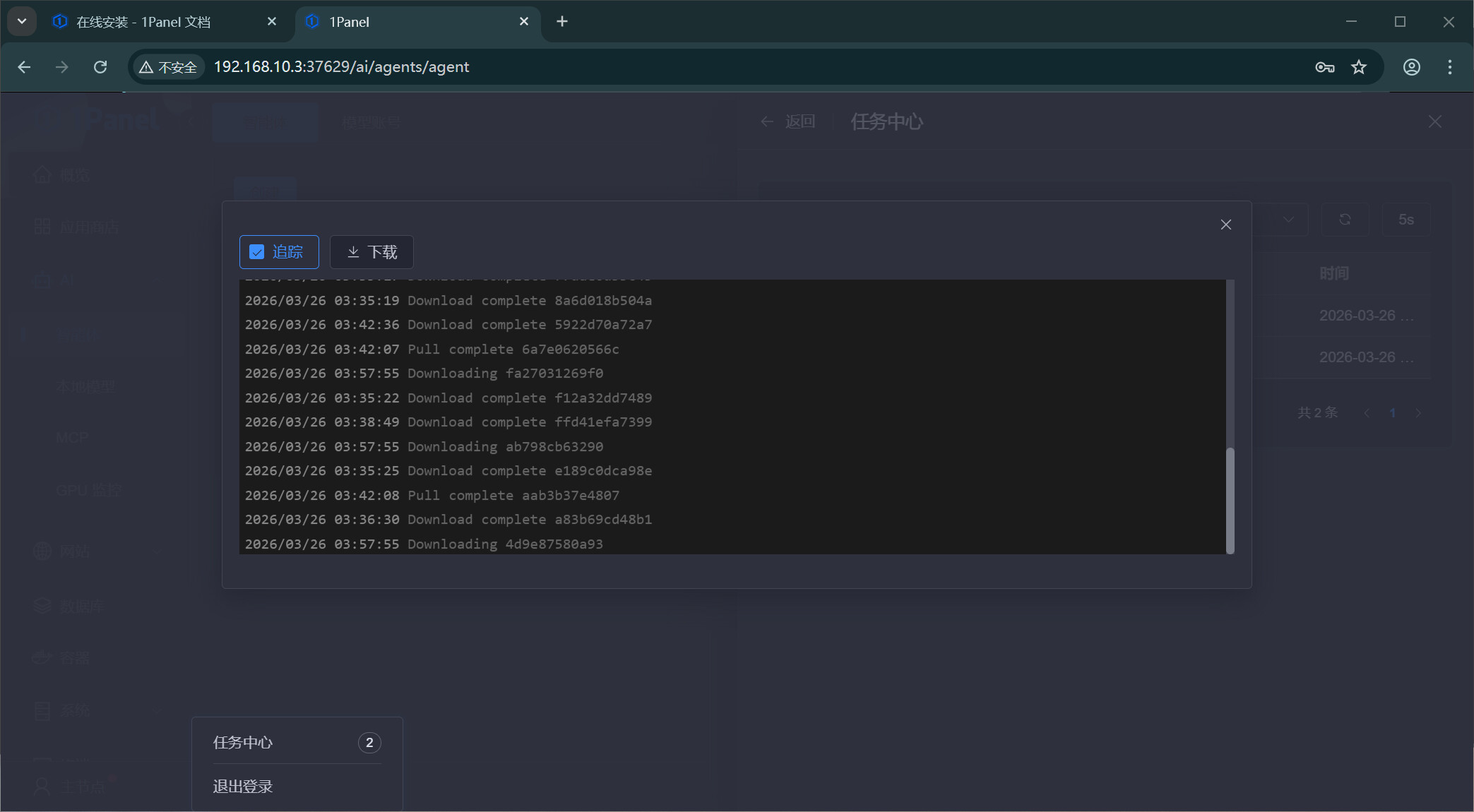Switch to 在线安装 - 1Panel 文档 tab
The image size is (1474, 812).
(x=143, y=22)
